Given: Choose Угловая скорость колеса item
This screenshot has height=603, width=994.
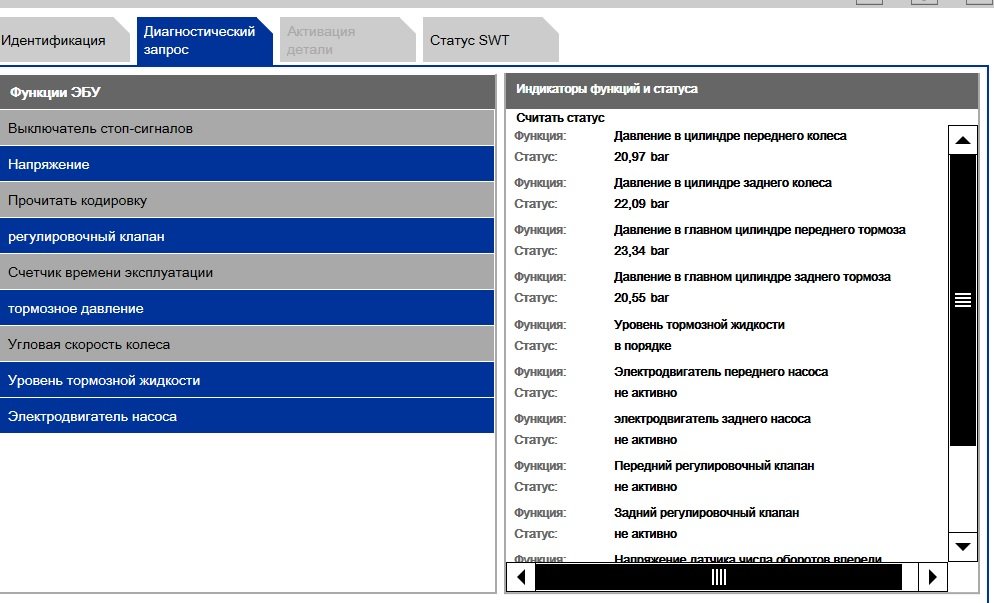Looking at the screenshot, I should [247, 344].
